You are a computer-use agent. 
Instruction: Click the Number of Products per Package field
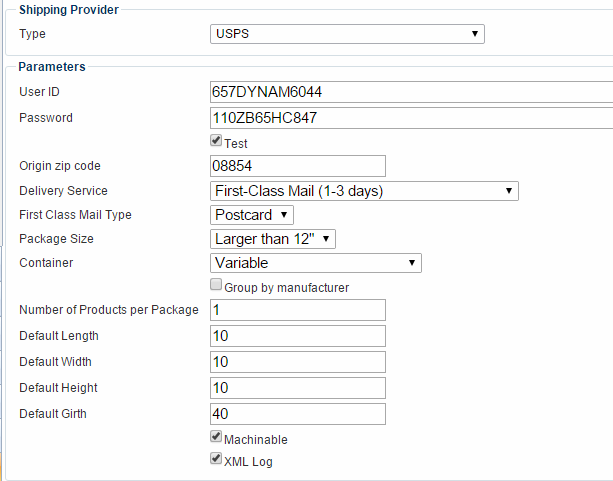coord(298,310)
